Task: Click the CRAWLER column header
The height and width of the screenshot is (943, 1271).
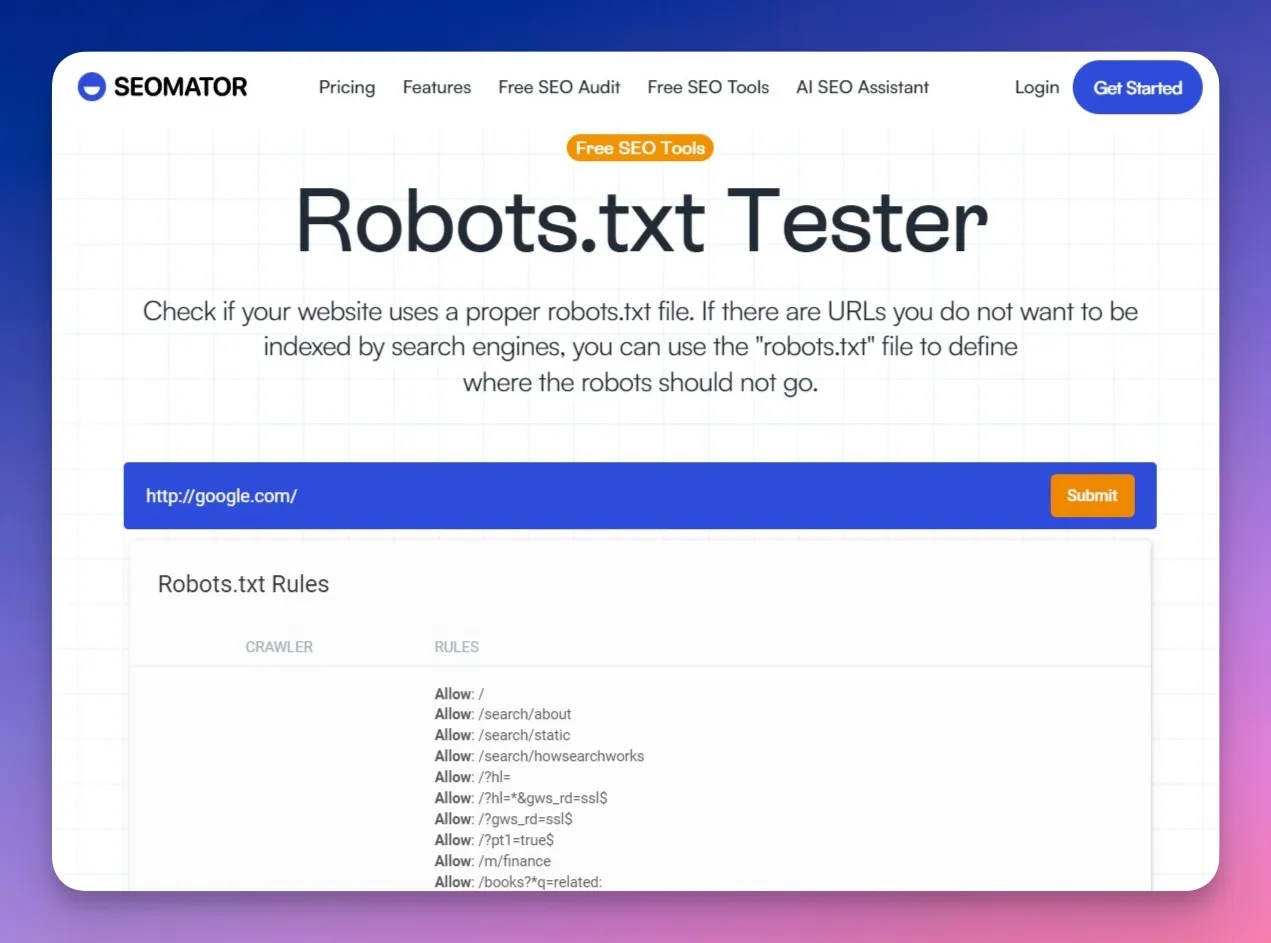Action: [x=279, y=647]
